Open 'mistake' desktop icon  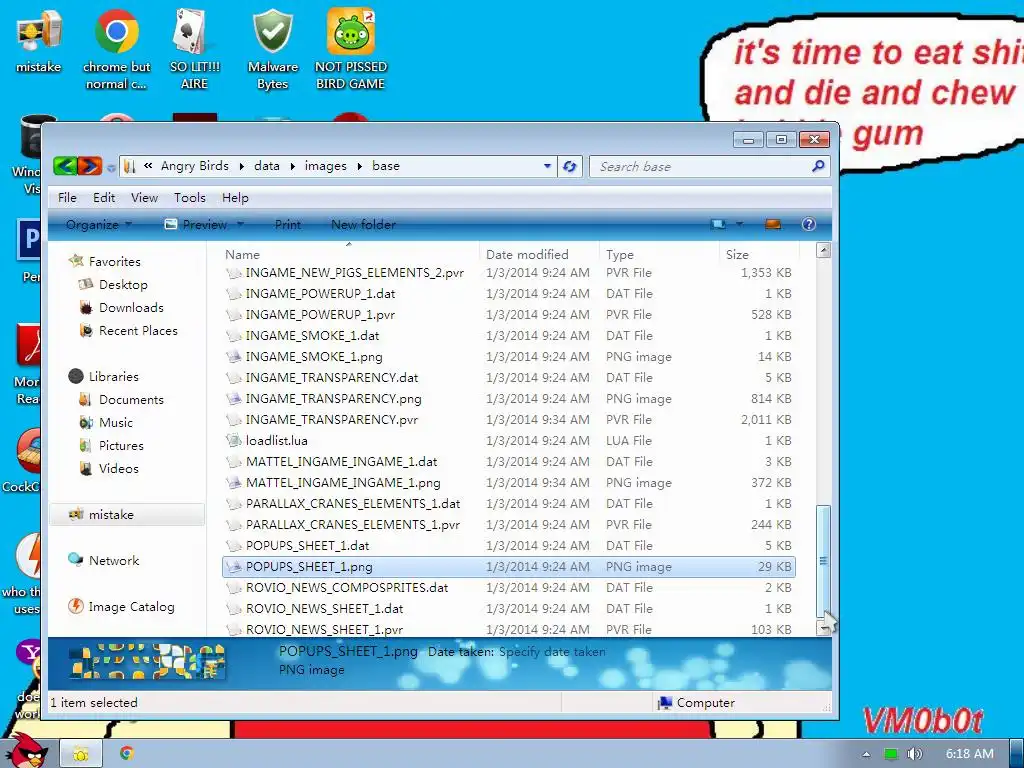(x=39, y=40)
